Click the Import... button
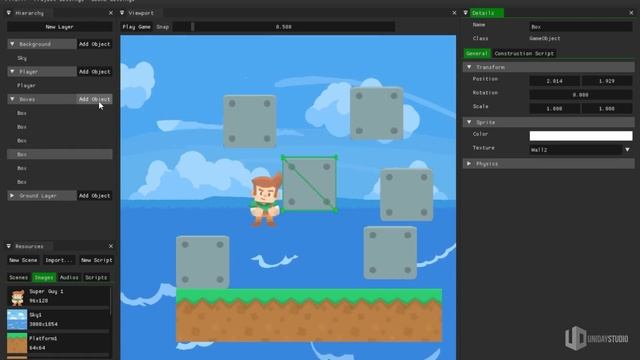The height and width of the screenshot is (360, 640). point(59,260)
